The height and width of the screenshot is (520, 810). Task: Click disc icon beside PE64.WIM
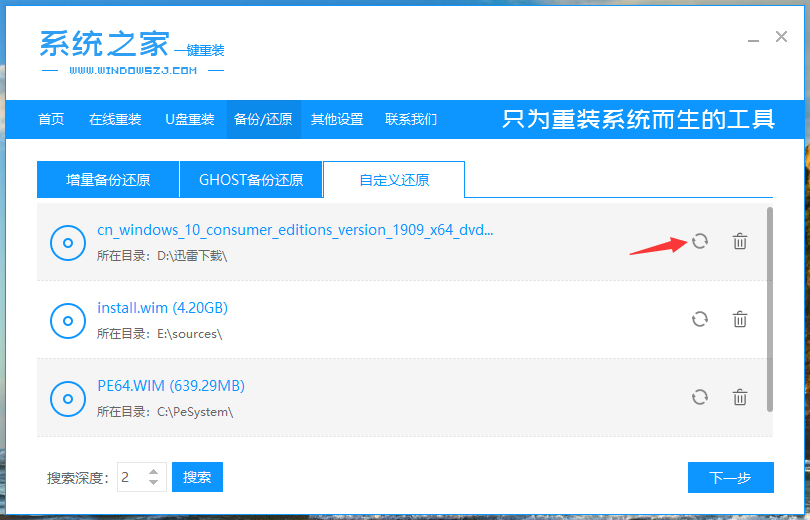tap(68, 398)
